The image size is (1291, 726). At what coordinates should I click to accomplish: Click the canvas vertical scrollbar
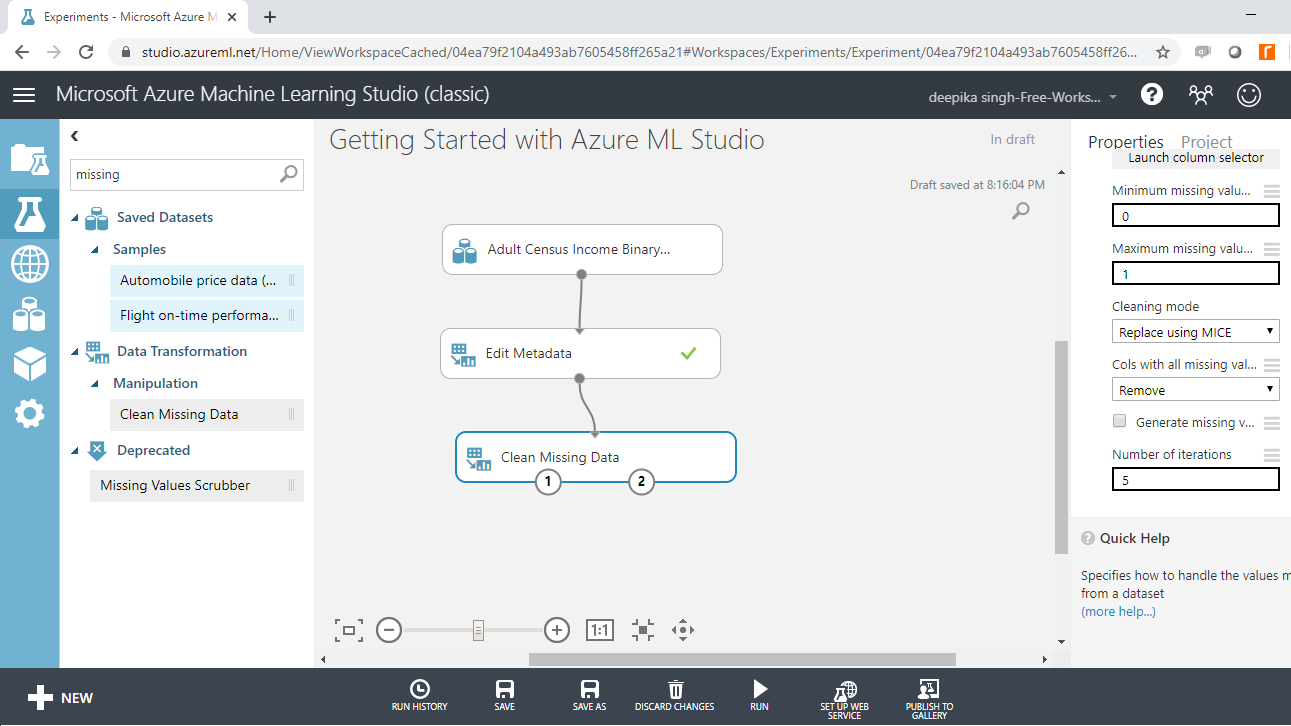coord(1061,447)
